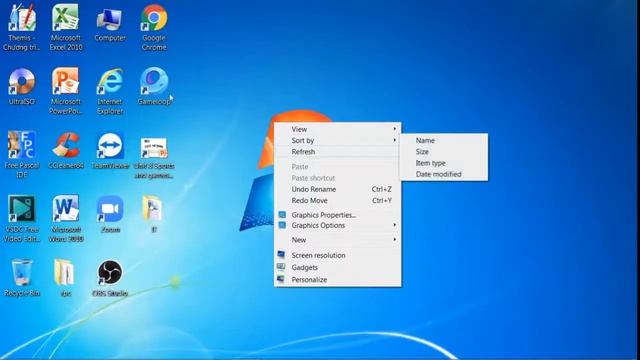Select the Computer desktop icon
Viewport: 640px width, 360px height.
point(110,24)
